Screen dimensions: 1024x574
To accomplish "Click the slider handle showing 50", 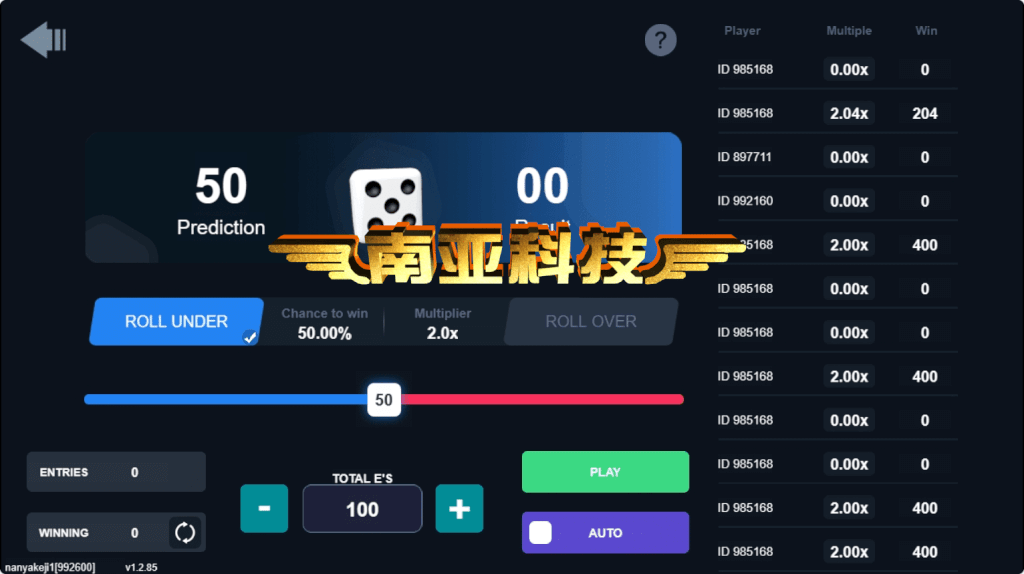I will click(384, 400).
